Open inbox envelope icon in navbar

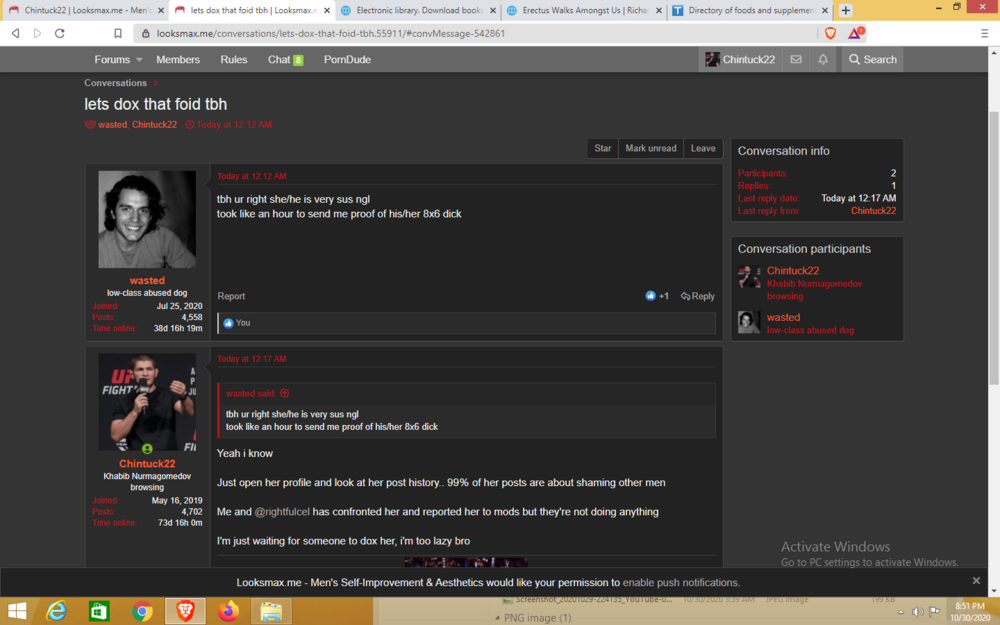(796, 59)
